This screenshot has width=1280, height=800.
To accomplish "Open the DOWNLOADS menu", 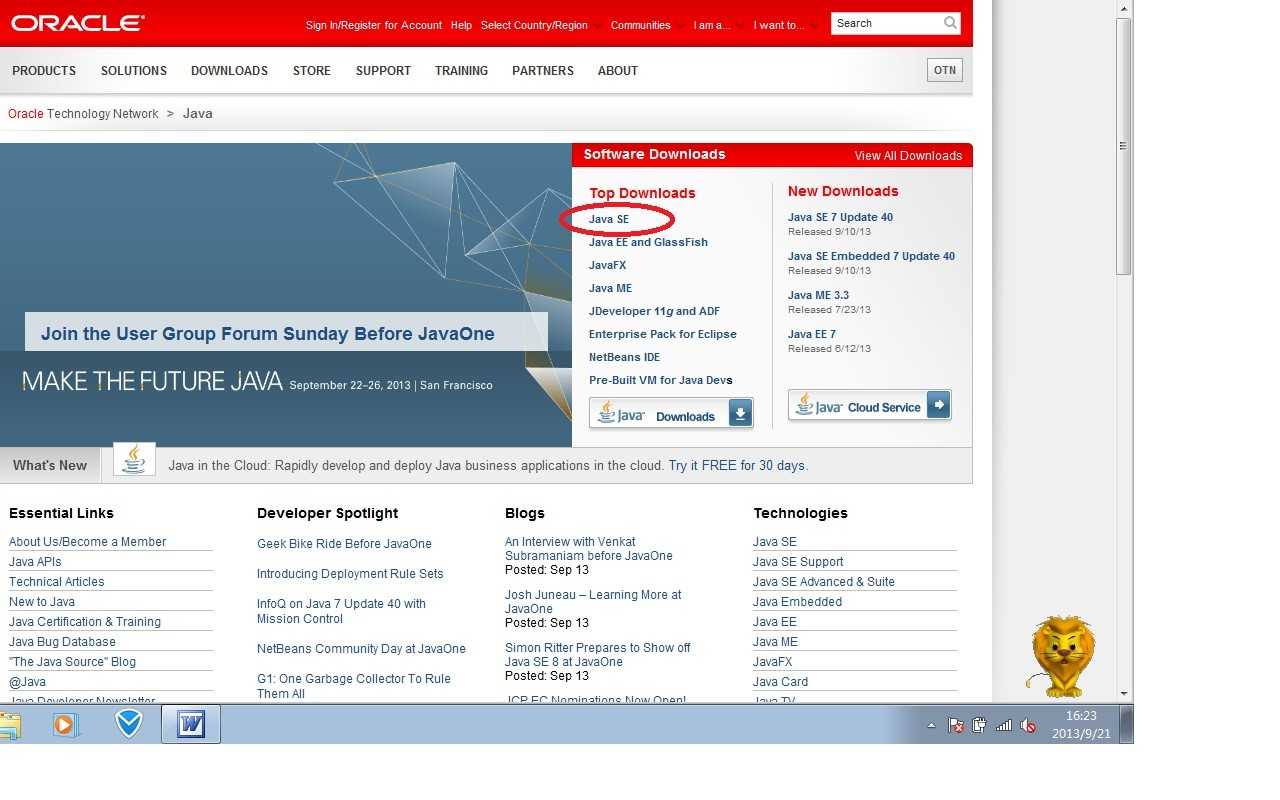I will pos(229,71).
